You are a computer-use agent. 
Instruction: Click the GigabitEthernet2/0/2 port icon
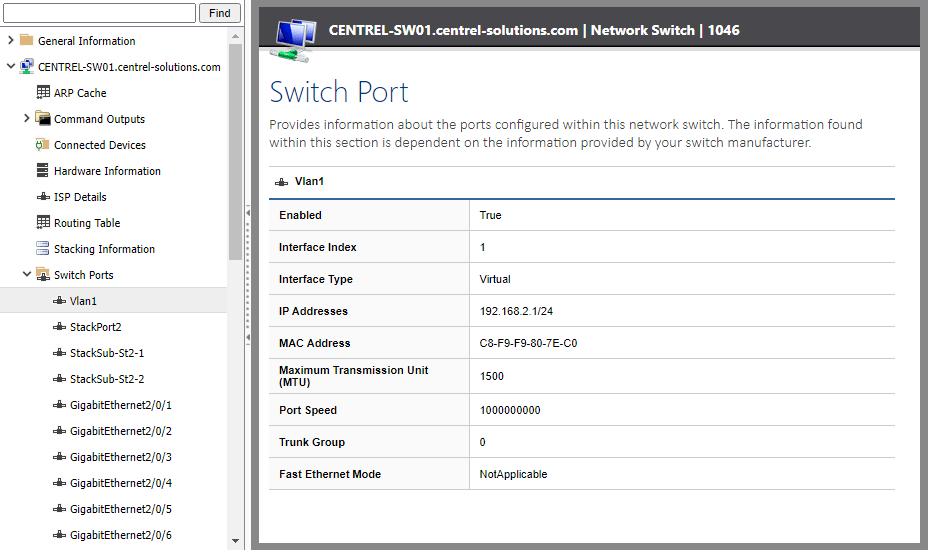click(x=59, y=431)
